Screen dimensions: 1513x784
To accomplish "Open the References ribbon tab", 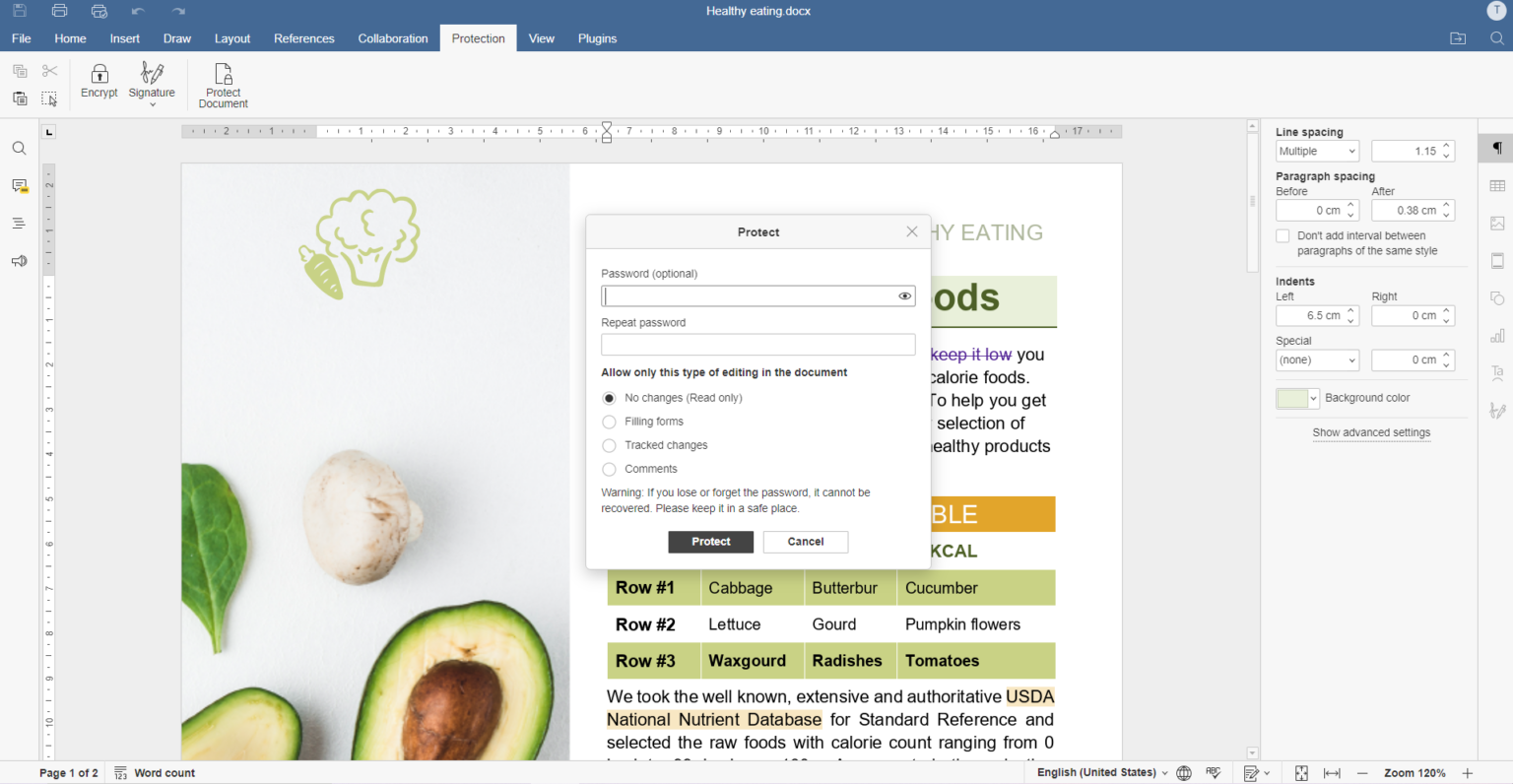I will [x=303, y=38].
